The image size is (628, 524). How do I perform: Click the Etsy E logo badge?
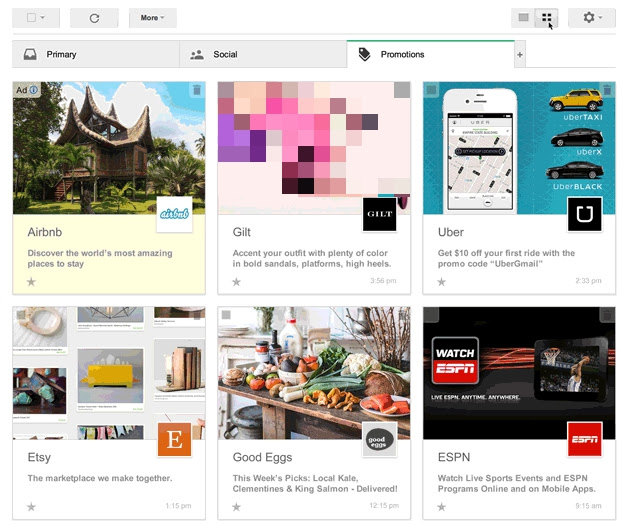174,439
